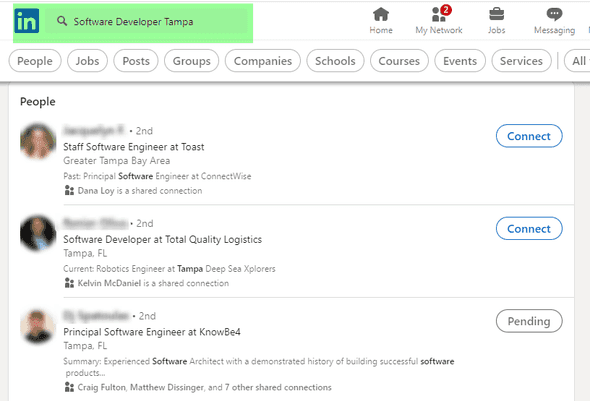Click the search magnifier icon
Viewport: 590px width, 401px height.
pyautogui.click(x=62, y=21)
